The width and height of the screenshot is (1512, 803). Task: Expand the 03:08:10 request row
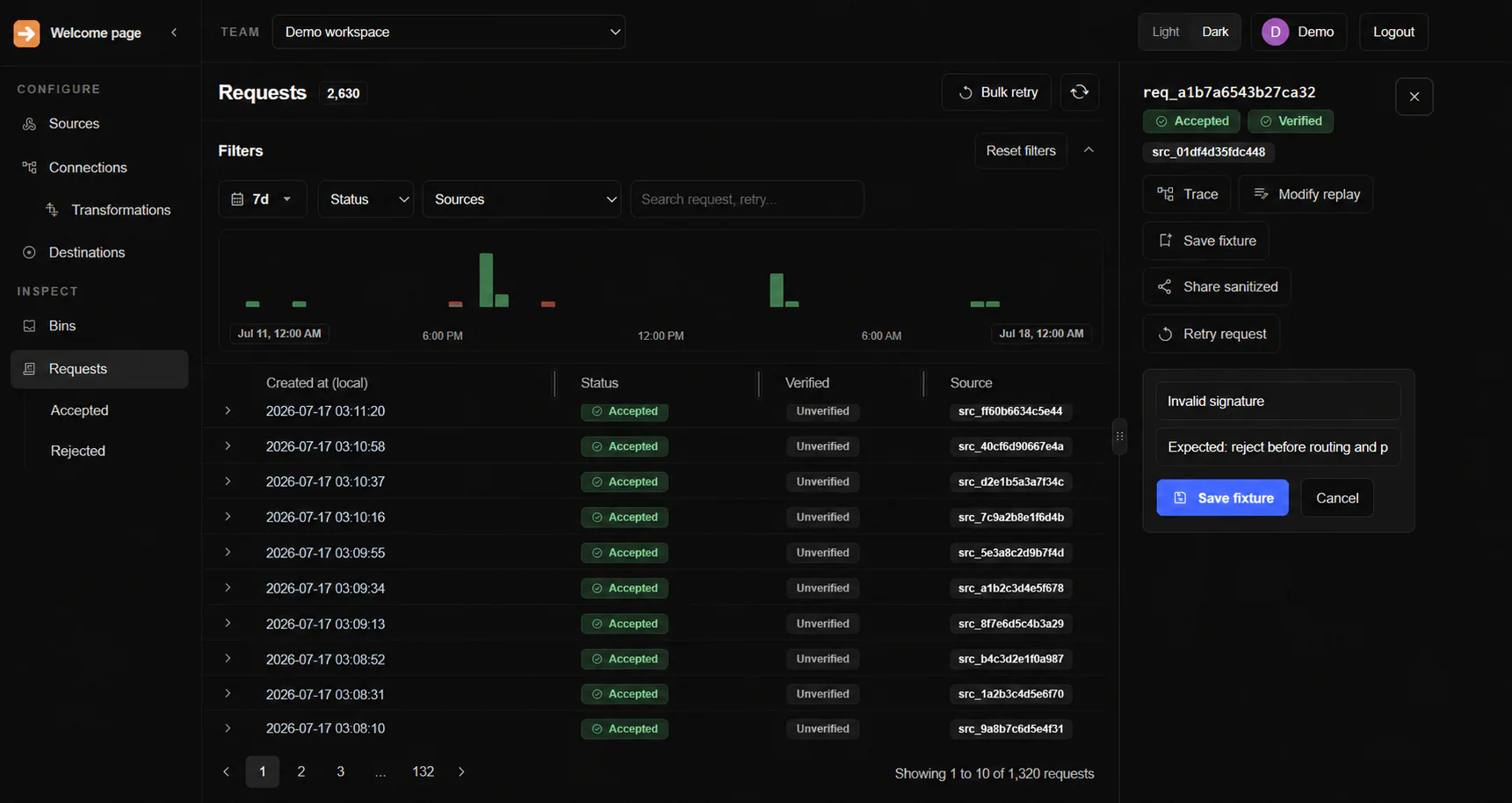228,728
